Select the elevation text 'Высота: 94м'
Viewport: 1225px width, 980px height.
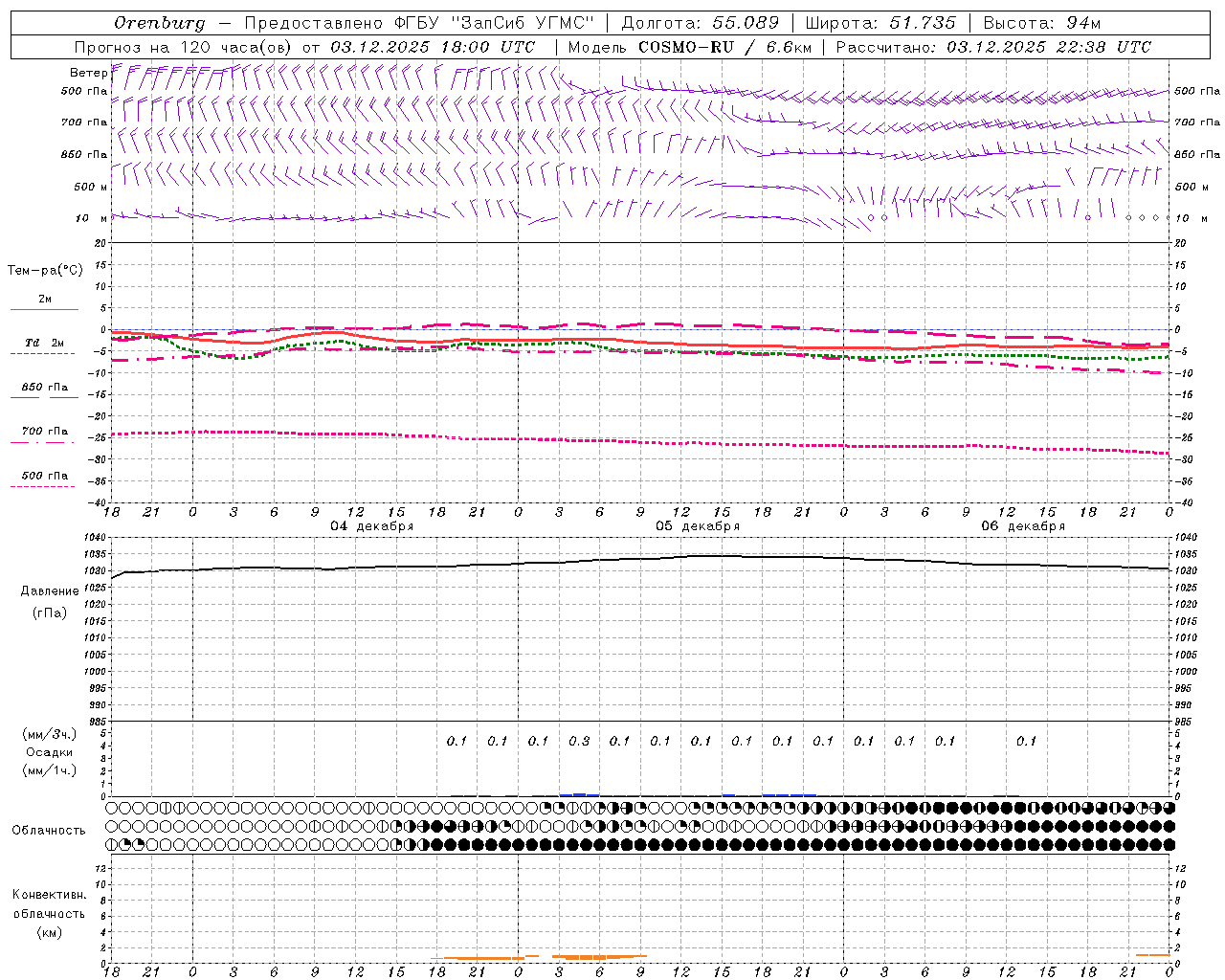(x=1042, y=23)
